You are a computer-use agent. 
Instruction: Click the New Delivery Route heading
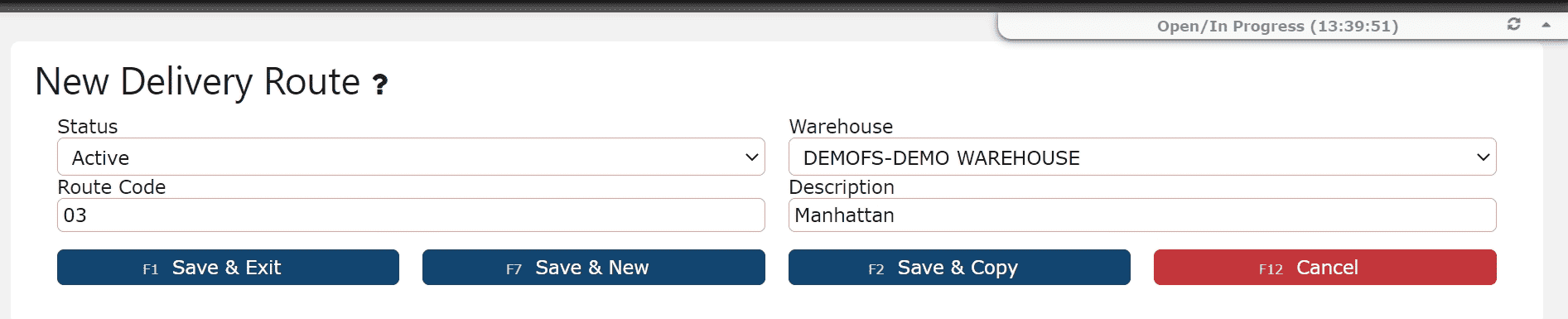point(198,82)
